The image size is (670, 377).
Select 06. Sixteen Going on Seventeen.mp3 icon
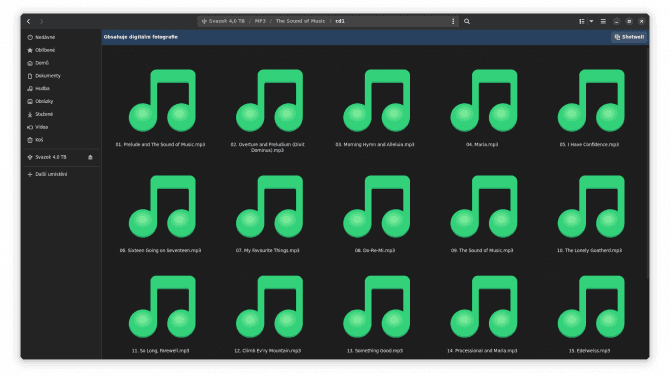coord(162,207)
